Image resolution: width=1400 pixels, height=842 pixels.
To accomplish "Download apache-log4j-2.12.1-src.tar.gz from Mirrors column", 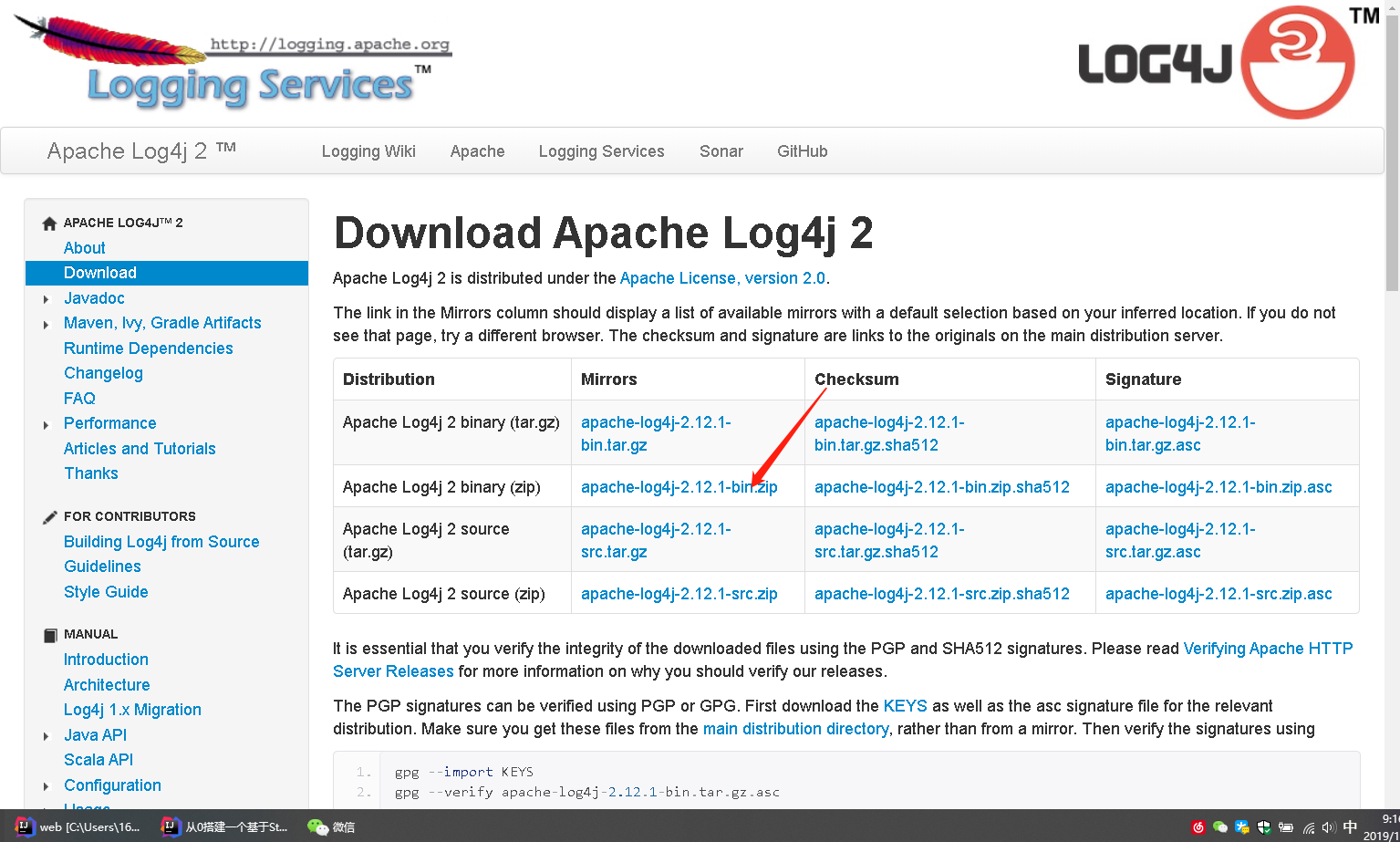I will coord(656,540).
